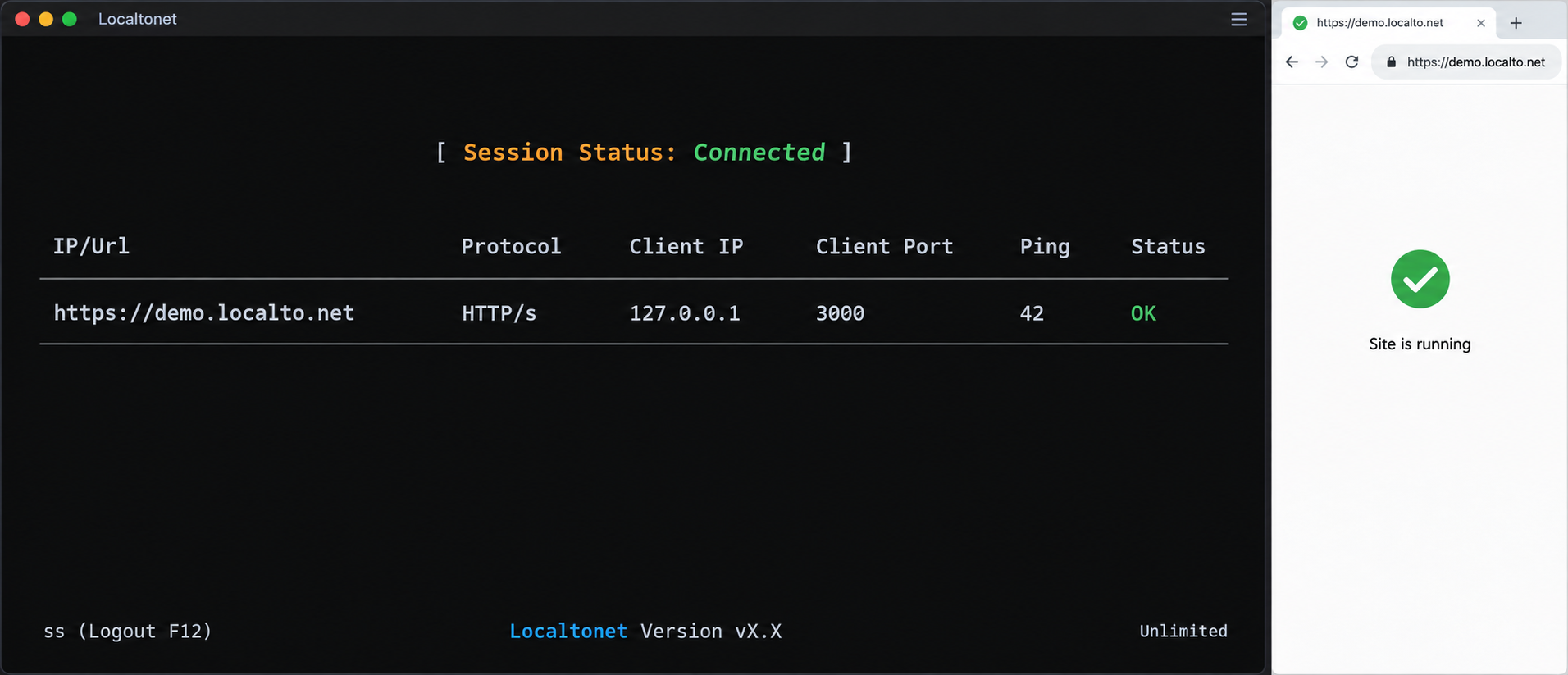1568x675 pixels.
Task: Click the tab's green favicon
Action: (1300, 23)
